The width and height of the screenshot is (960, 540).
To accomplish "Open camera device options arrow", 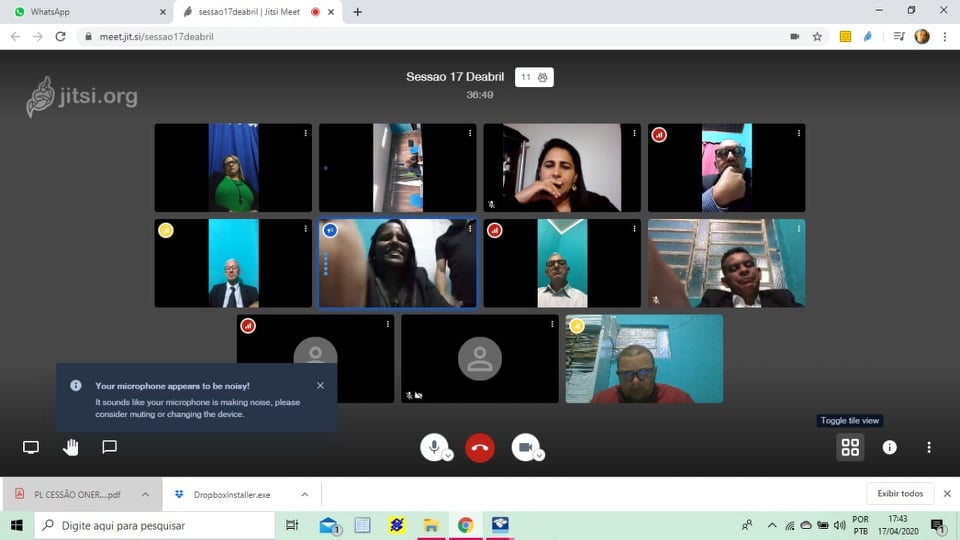I will point(539,456).
